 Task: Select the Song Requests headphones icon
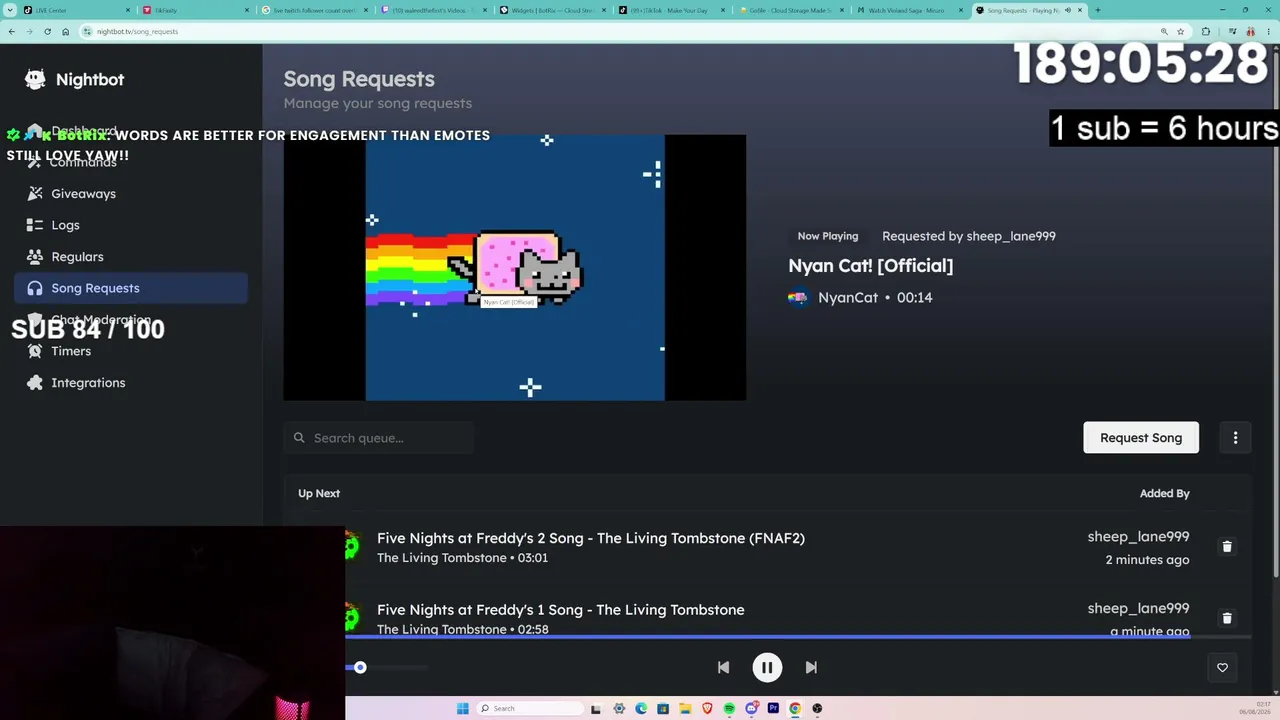point(35,288)
